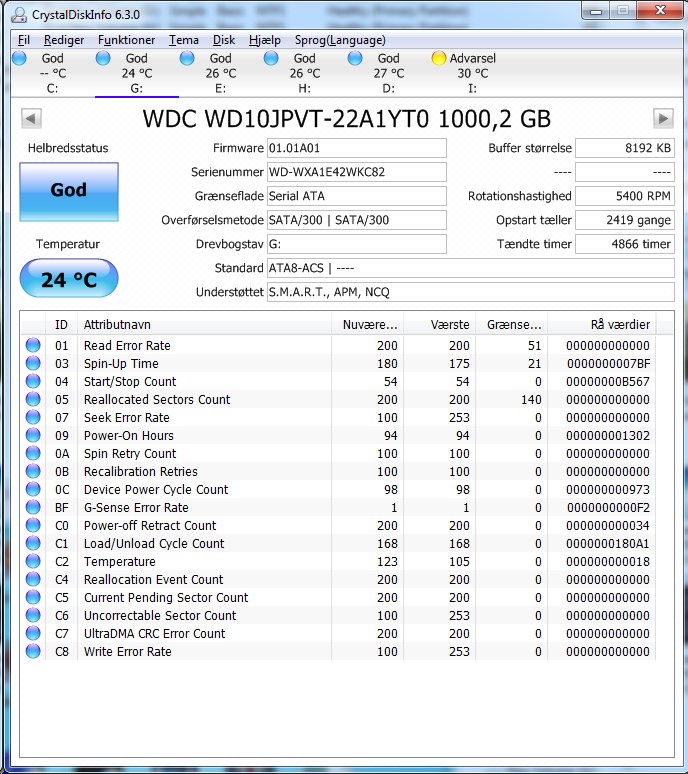Click the Rotationshastighed 5400 RPM field

tap(625, 196)
